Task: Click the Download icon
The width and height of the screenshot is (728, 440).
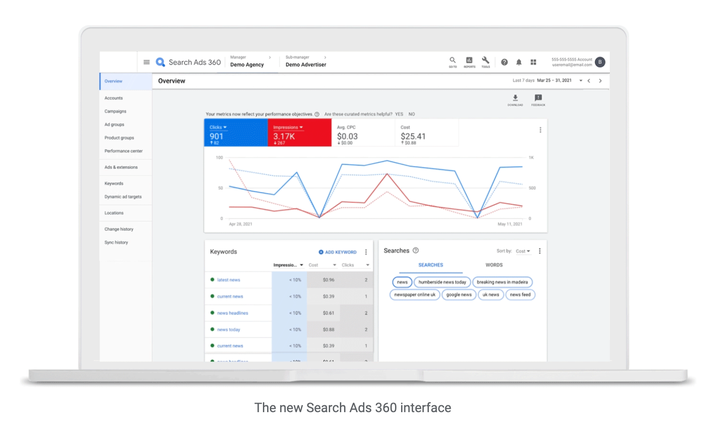Action: point(515,100)
